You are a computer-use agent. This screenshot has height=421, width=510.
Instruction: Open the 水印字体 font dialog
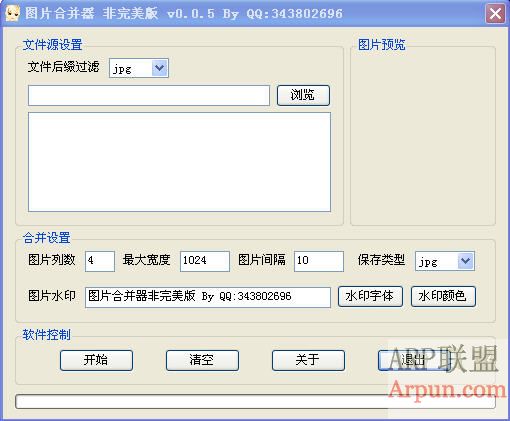370,296
